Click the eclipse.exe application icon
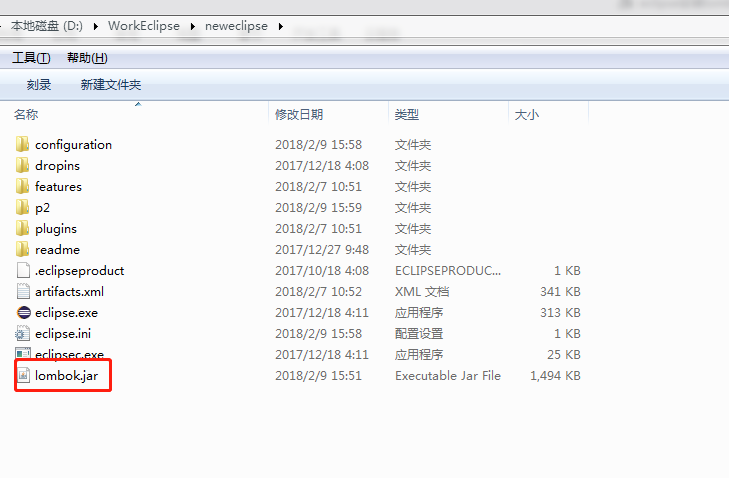 point(23,312)
